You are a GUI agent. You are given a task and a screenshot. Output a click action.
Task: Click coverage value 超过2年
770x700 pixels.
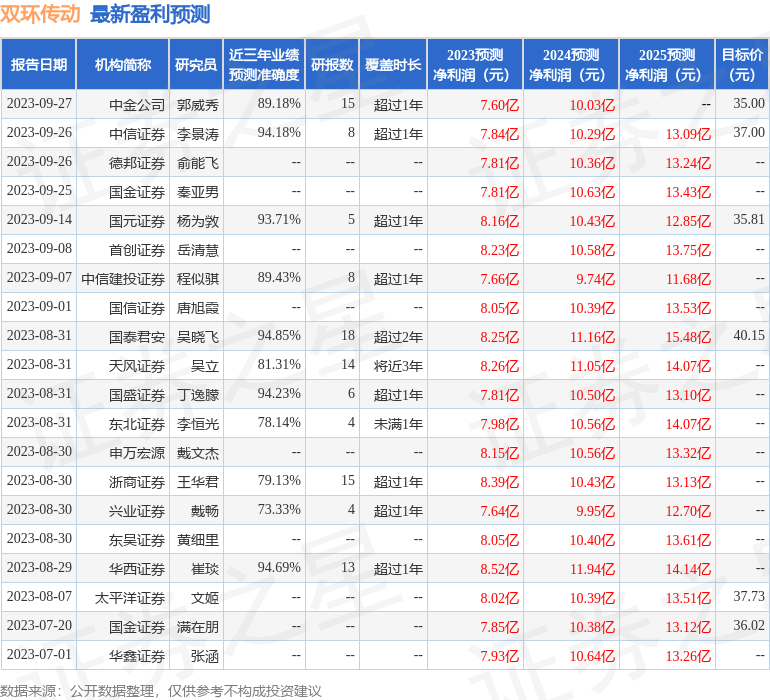[398, 337]
